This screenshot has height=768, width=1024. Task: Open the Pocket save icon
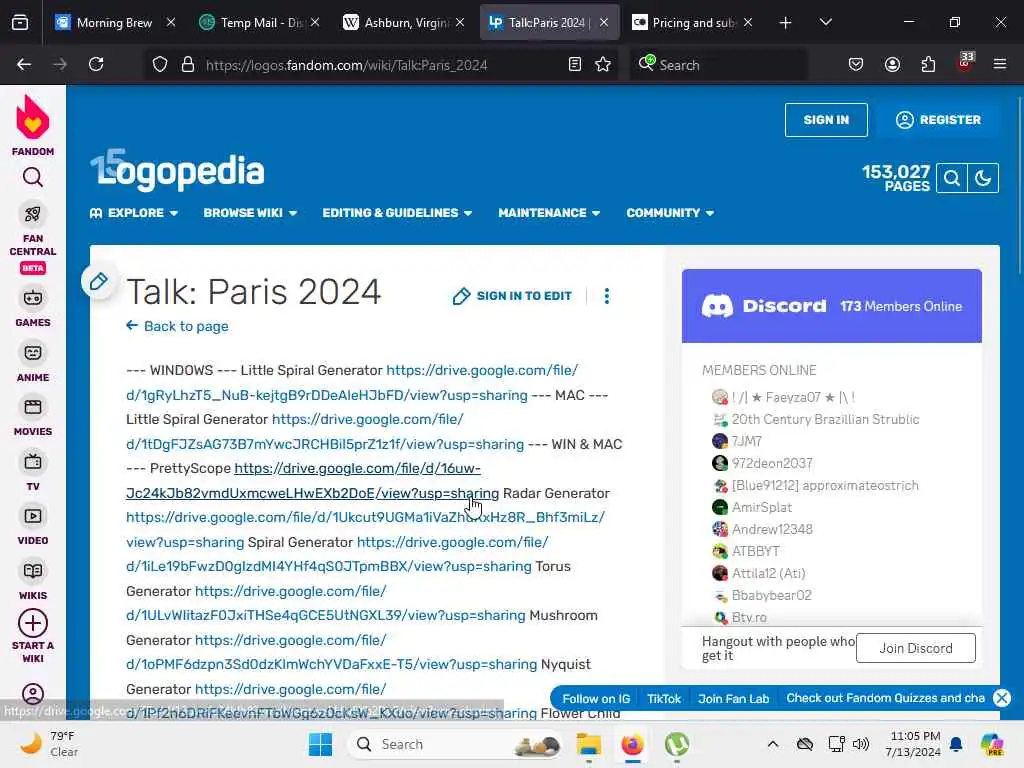[x=856, y=64]
